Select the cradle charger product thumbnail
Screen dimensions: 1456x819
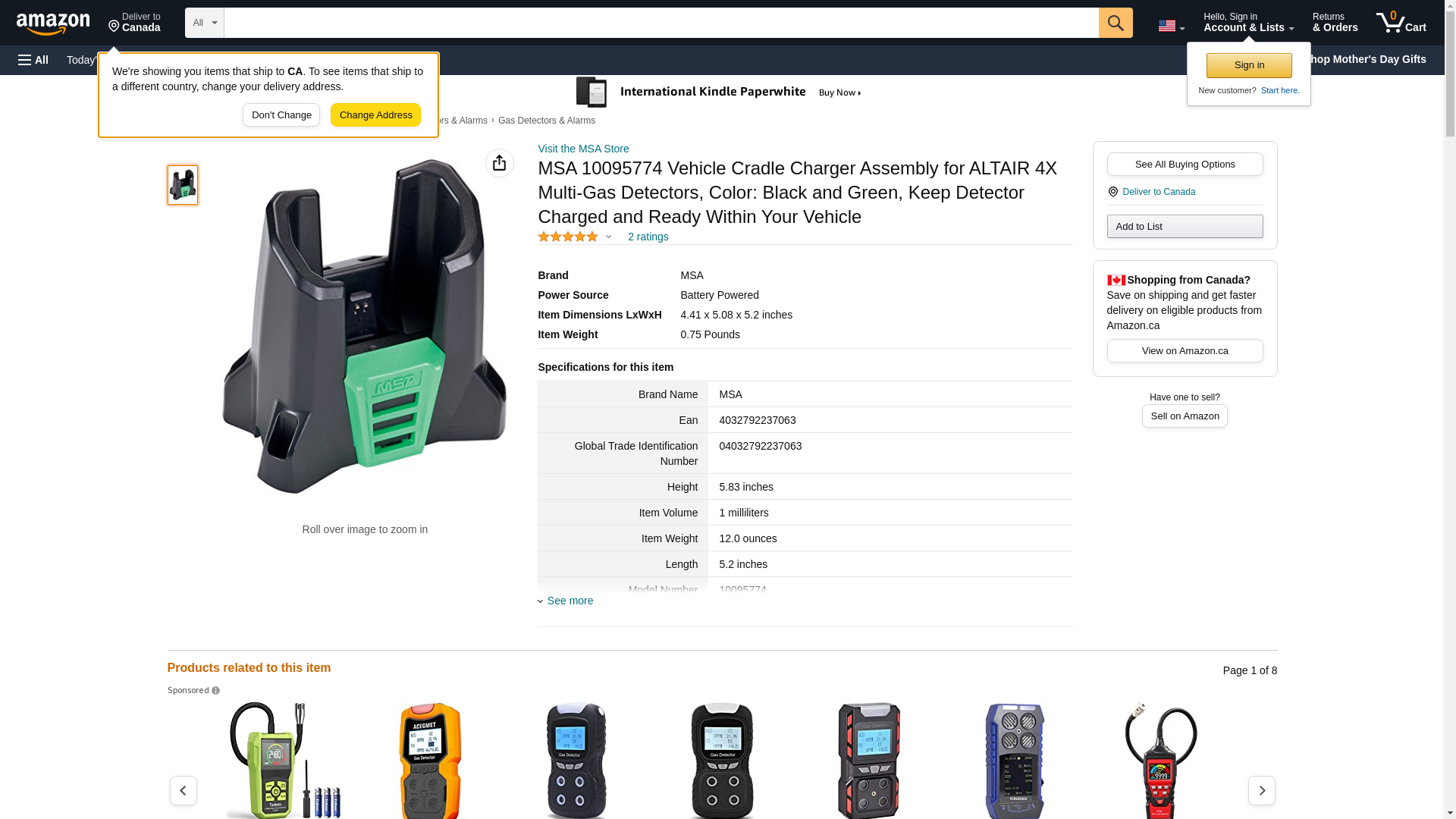click(x=183, y=185)
